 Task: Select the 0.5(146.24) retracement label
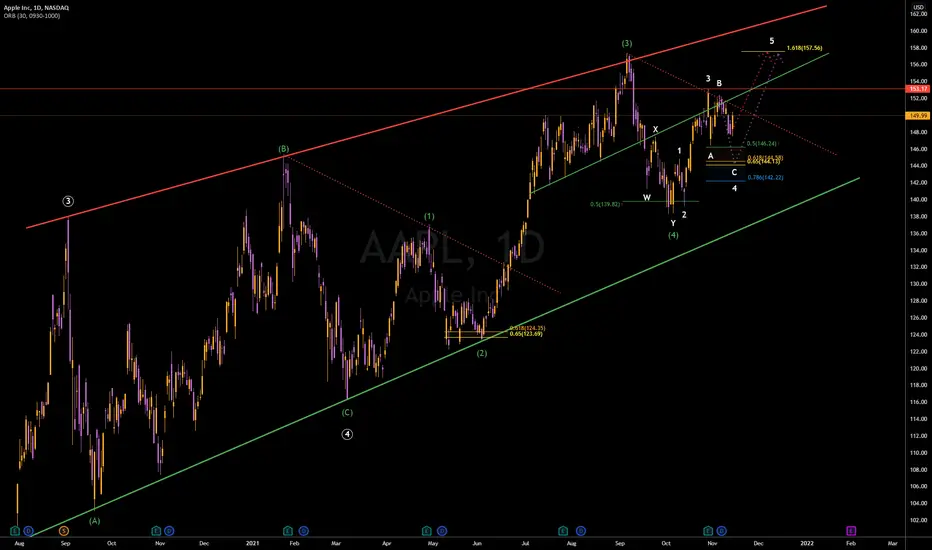761,143
